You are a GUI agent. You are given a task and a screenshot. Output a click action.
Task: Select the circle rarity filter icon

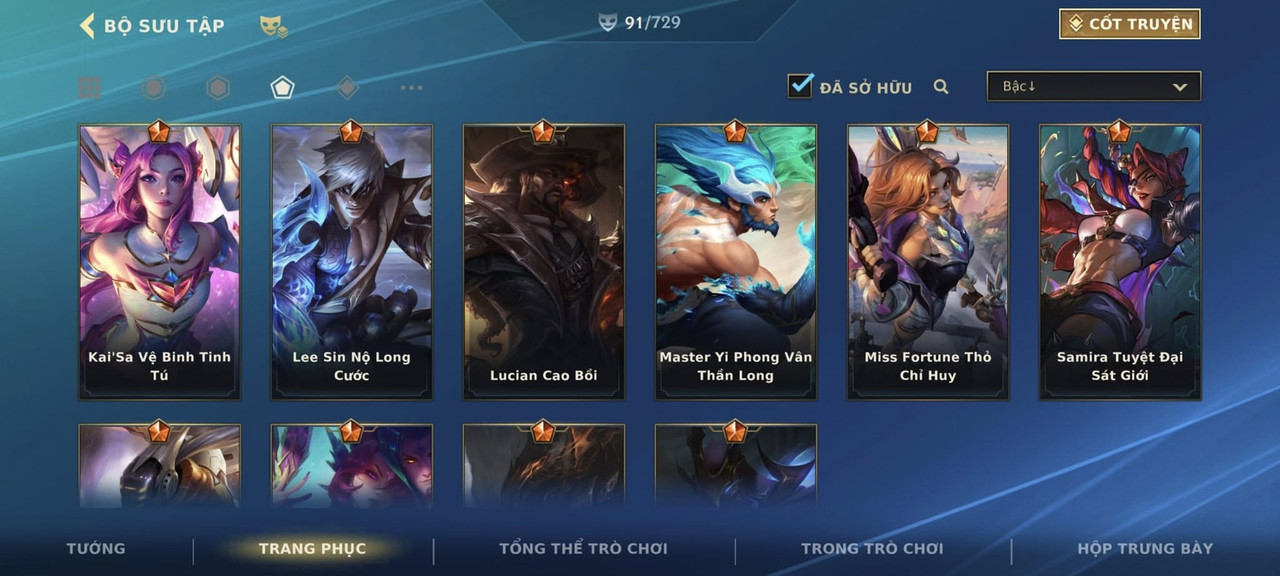click(x=153, y=88)
